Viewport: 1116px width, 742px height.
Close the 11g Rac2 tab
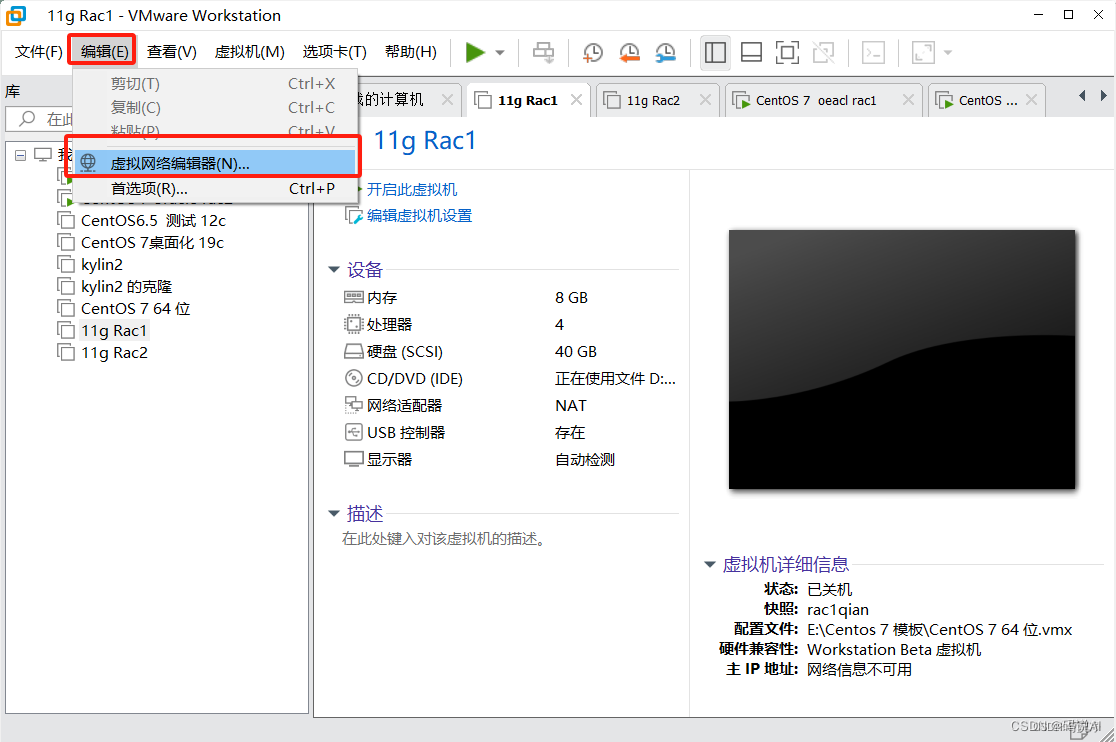pos(705,100)
